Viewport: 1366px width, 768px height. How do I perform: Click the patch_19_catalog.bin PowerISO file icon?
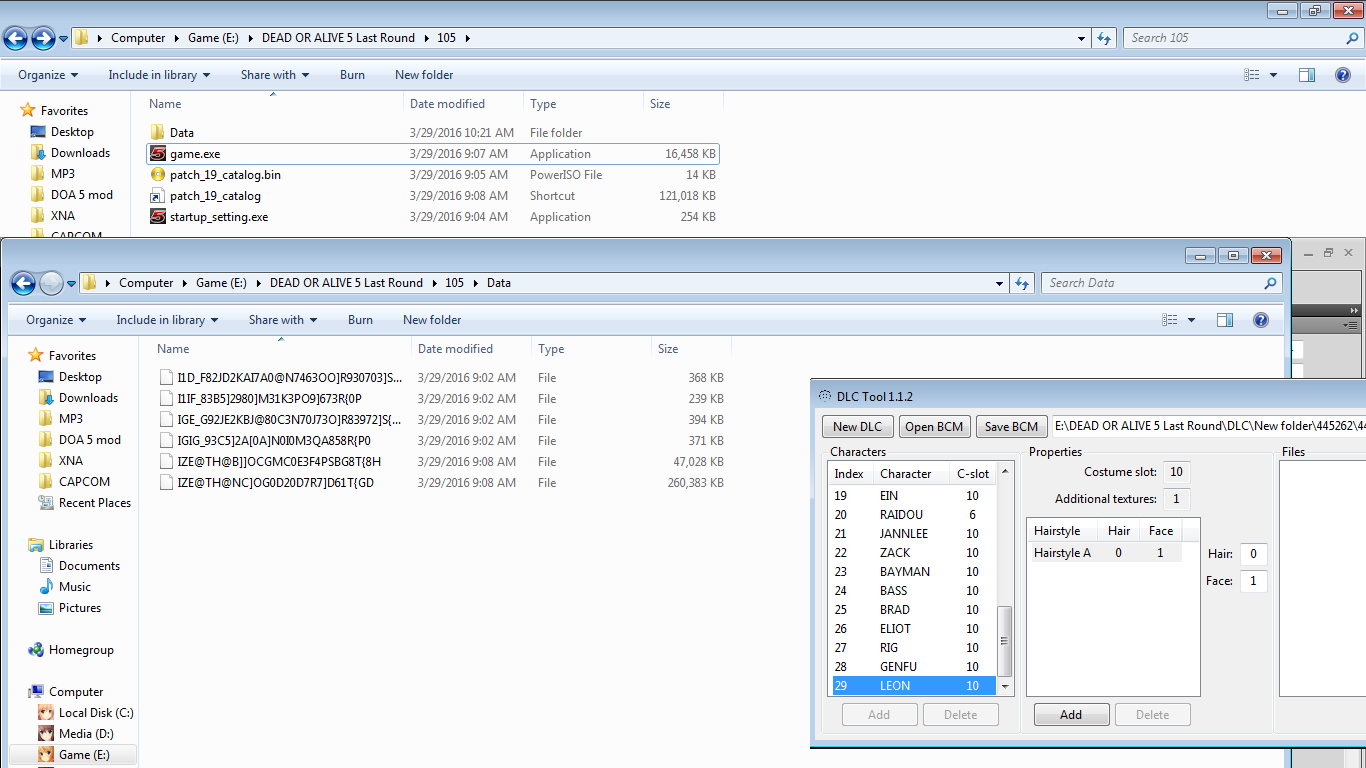click(158, 175)
